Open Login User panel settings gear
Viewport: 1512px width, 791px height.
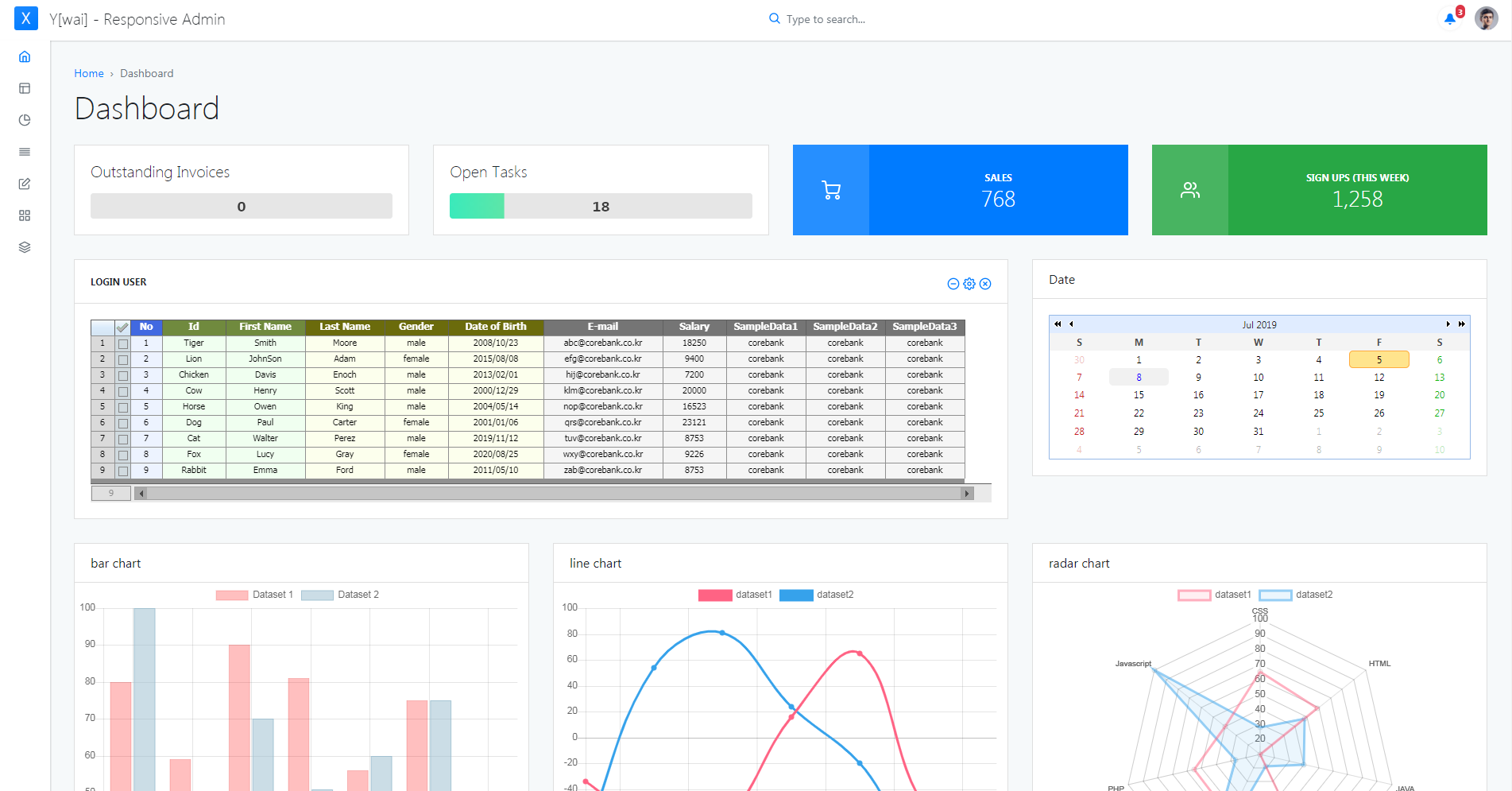[x=969, y=284]
